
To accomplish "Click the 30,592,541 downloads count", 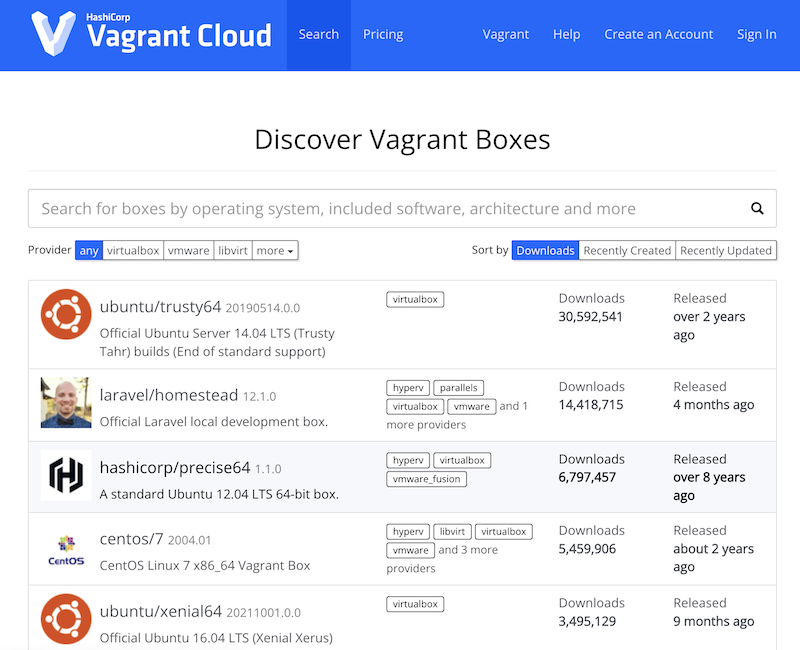I will pos(590,317).
